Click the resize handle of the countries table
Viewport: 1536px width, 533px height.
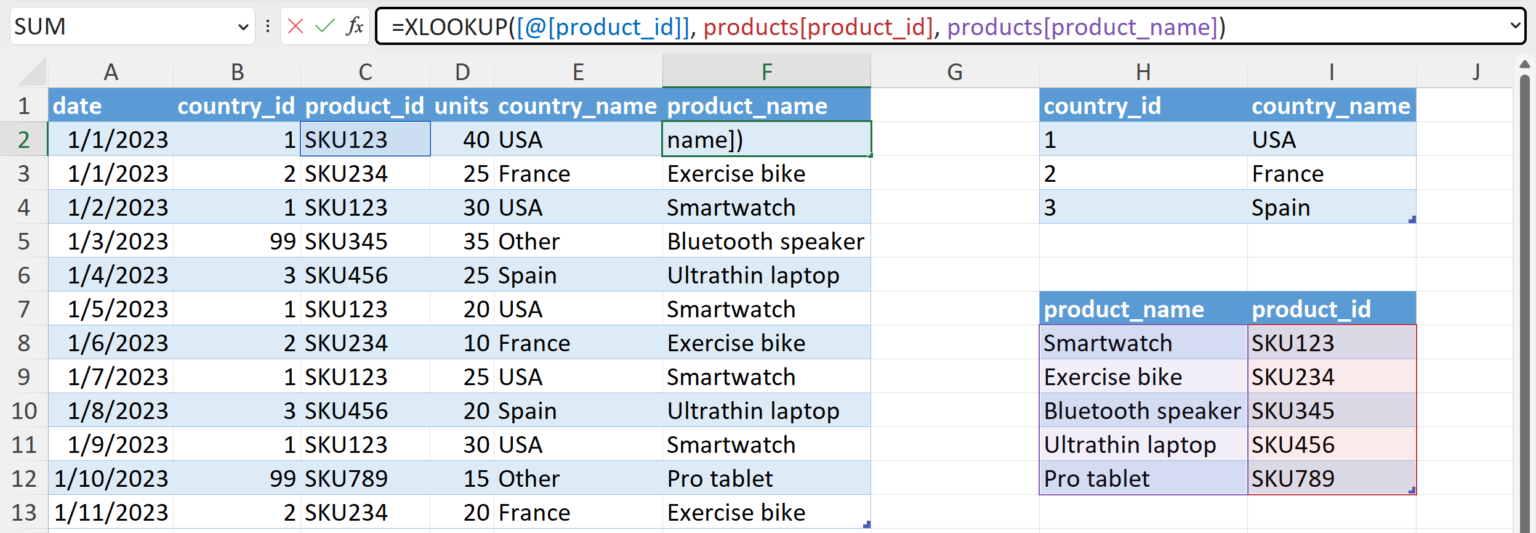(1412, 219)
